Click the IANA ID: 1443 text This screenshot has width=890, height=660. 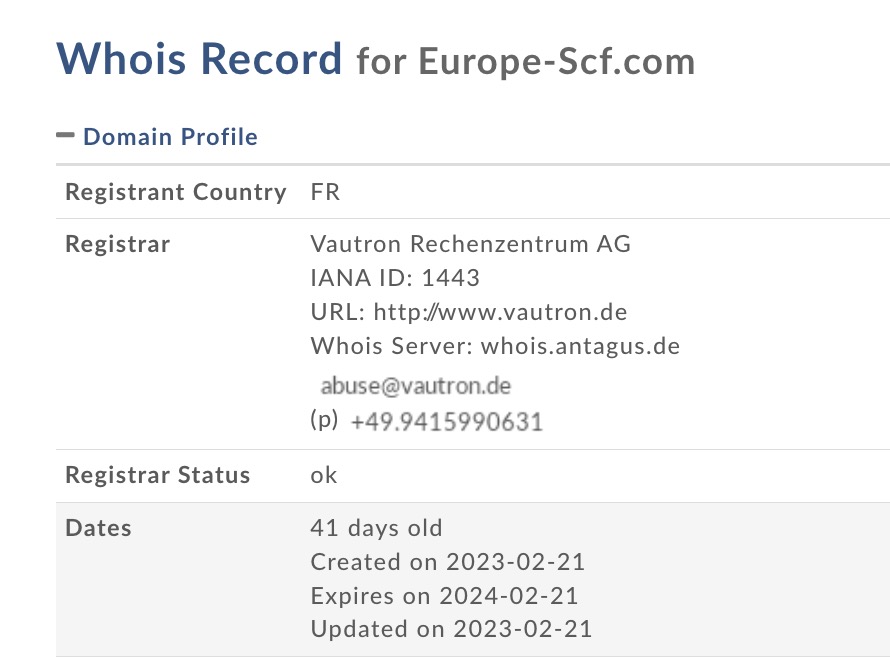point(395,278)
